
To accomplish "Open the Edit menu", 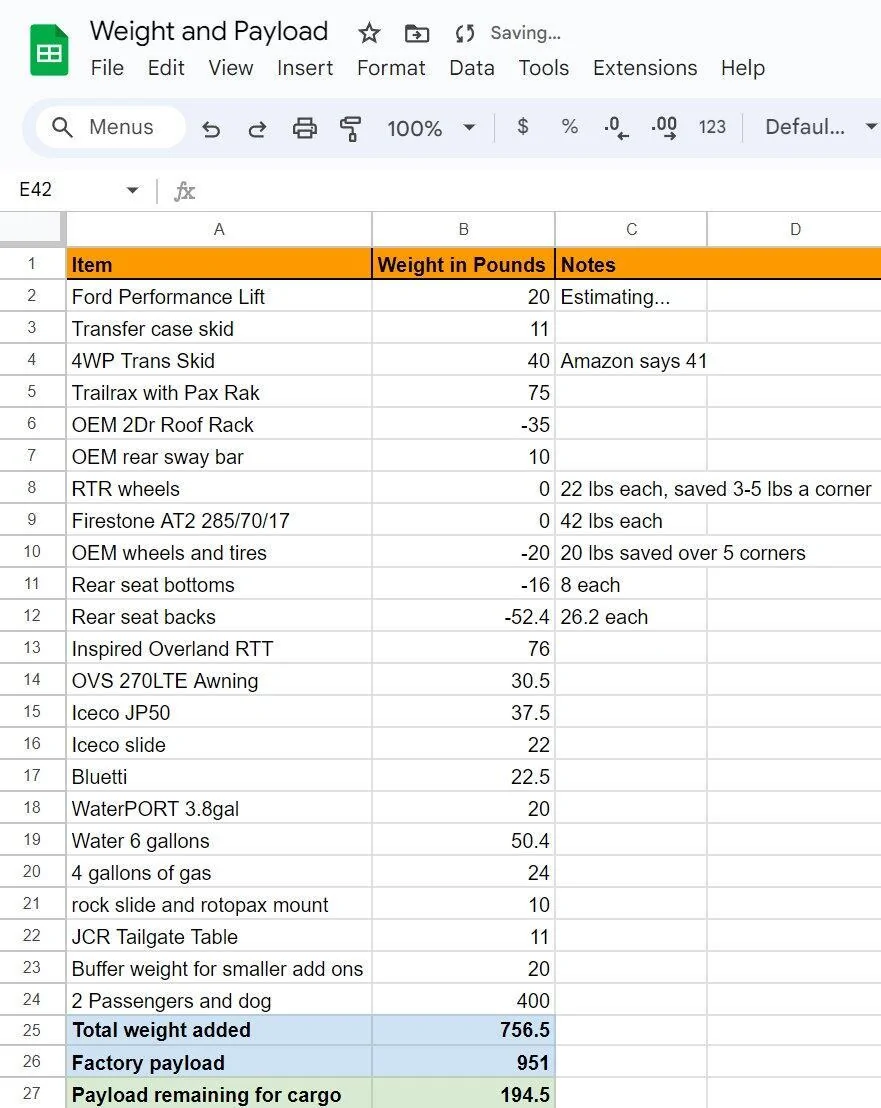I will (166, 68).
